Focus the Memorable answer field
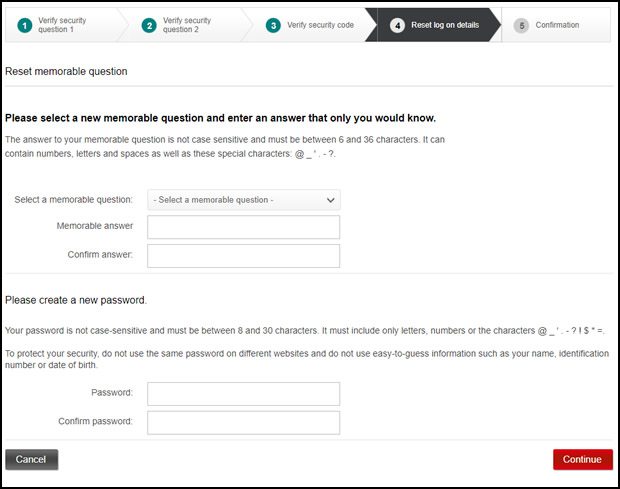 coord(244,227)
